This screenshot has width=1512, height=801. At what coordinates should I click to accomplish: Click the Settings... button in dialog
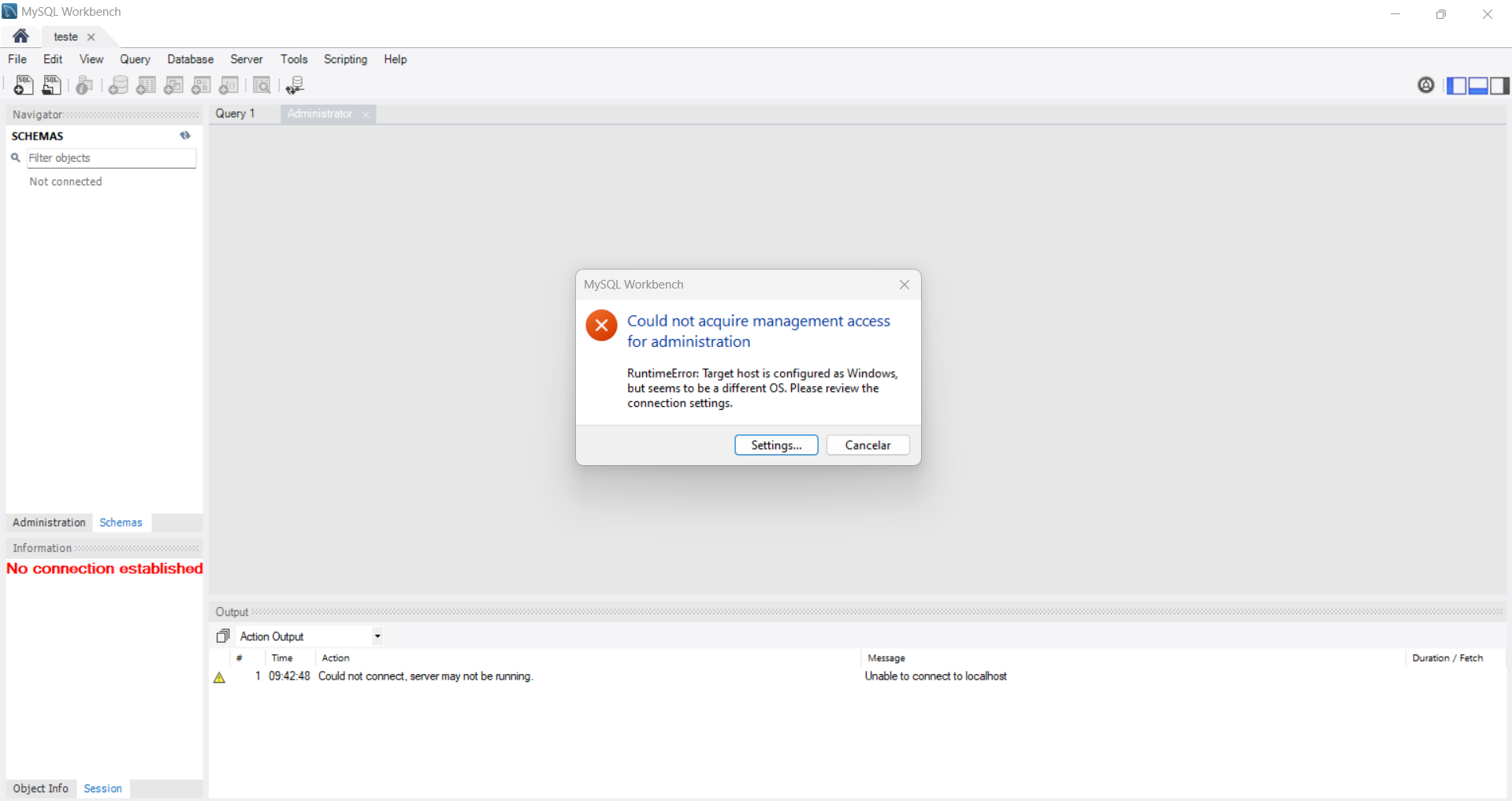[776, 445]
